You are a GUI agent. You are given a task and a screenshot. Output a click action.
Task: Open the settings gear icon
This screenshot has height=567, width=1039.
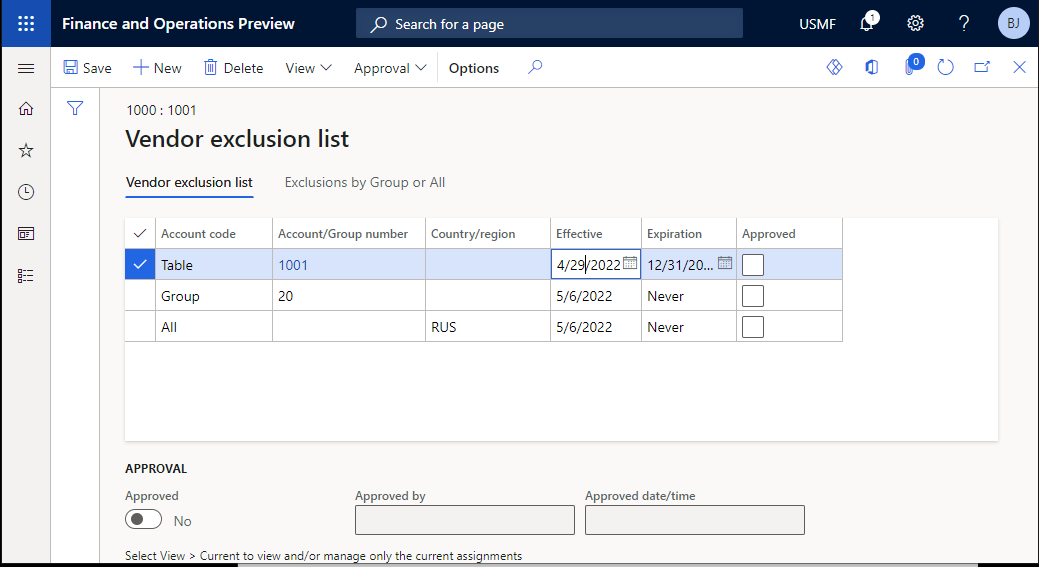click(x=915, y=24)
